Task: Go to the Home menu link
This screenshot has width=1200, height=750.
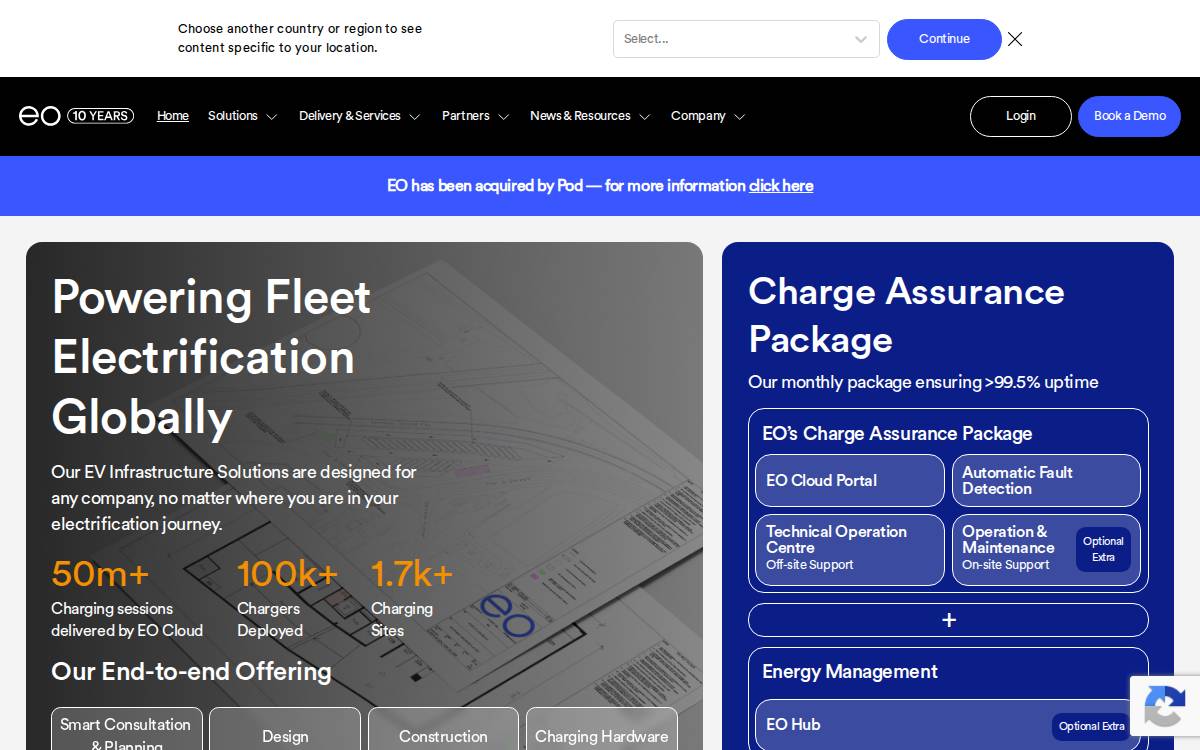Action: click(x=173, y=116)
